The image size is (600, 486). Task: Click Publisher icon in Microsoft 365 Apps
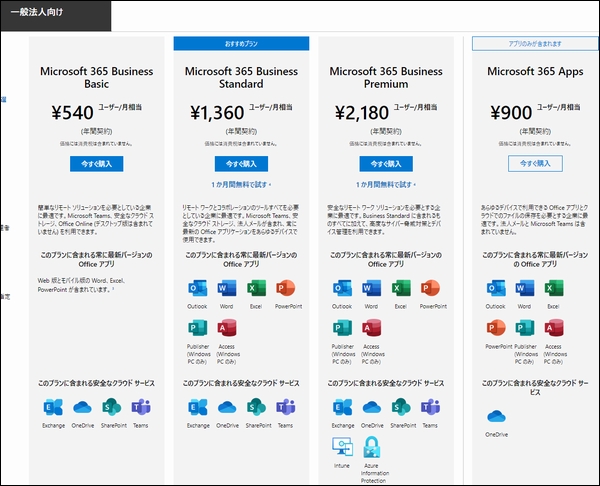[525, 328]
